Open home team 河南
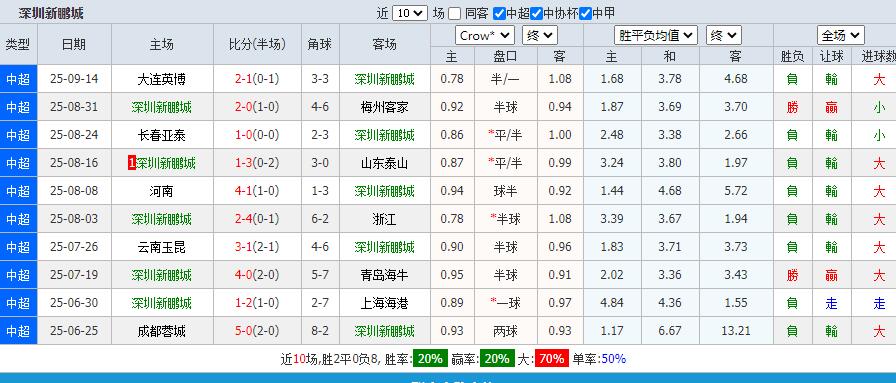The width and height of the screenshot is (896, 383). coord(162,191)
